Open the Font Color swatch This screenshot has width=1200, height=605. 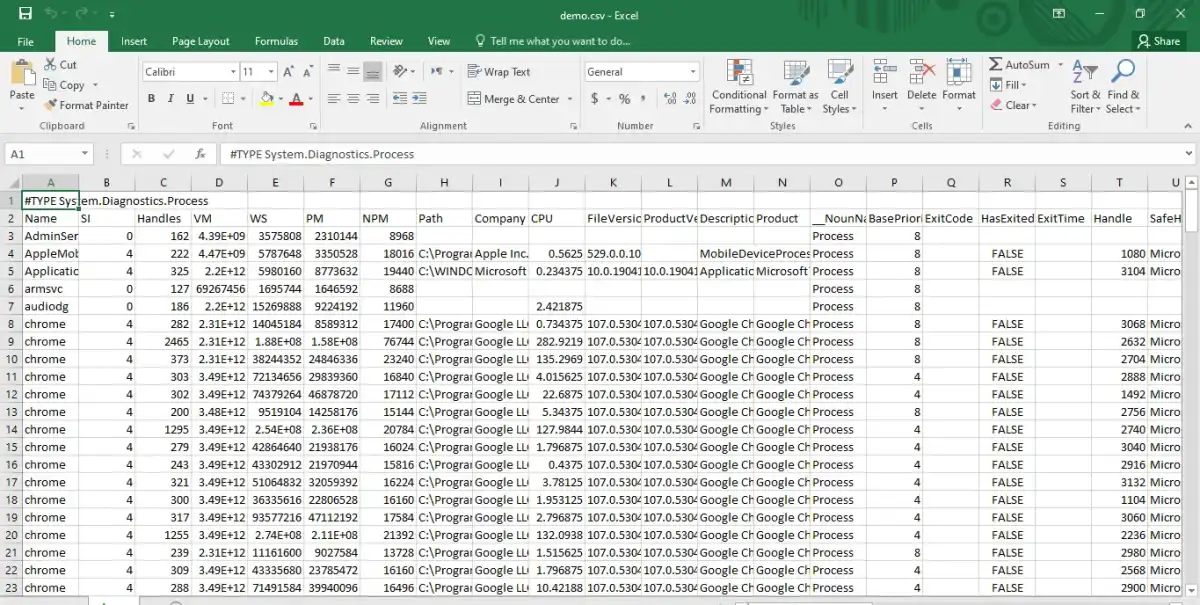tap(297, 98)
